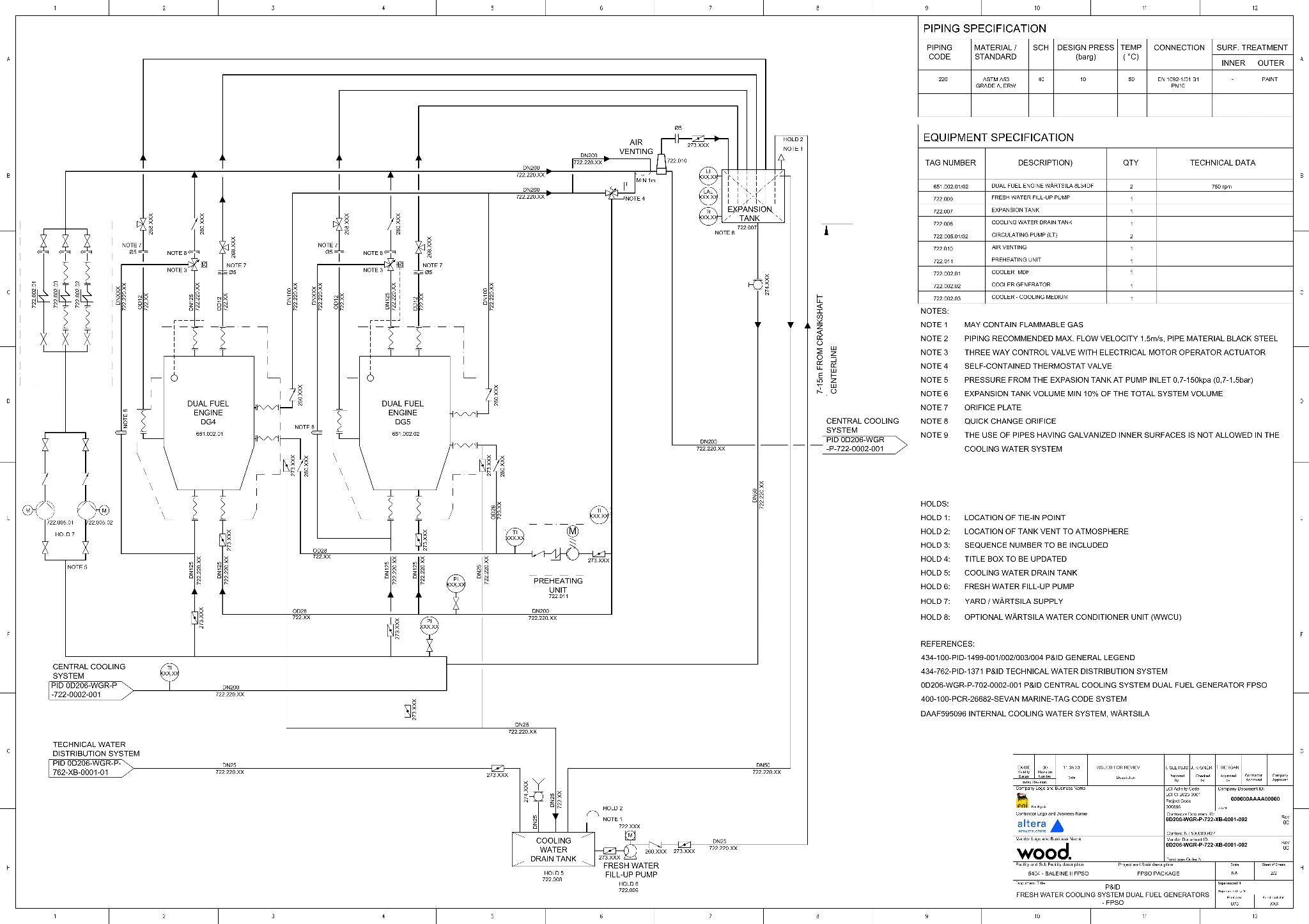The height and width of the screenshot is (924, 1309).
Task: Click the Cooling Water Drain Tank box
Action: coord(554,849)
